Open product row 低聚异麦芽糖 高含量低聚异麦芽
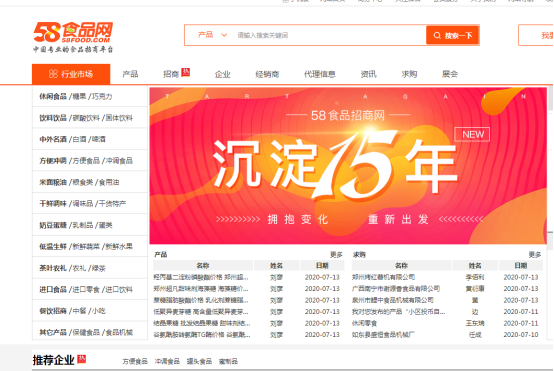The width and height of the screenshot is (554, 371). coord(201,312)
